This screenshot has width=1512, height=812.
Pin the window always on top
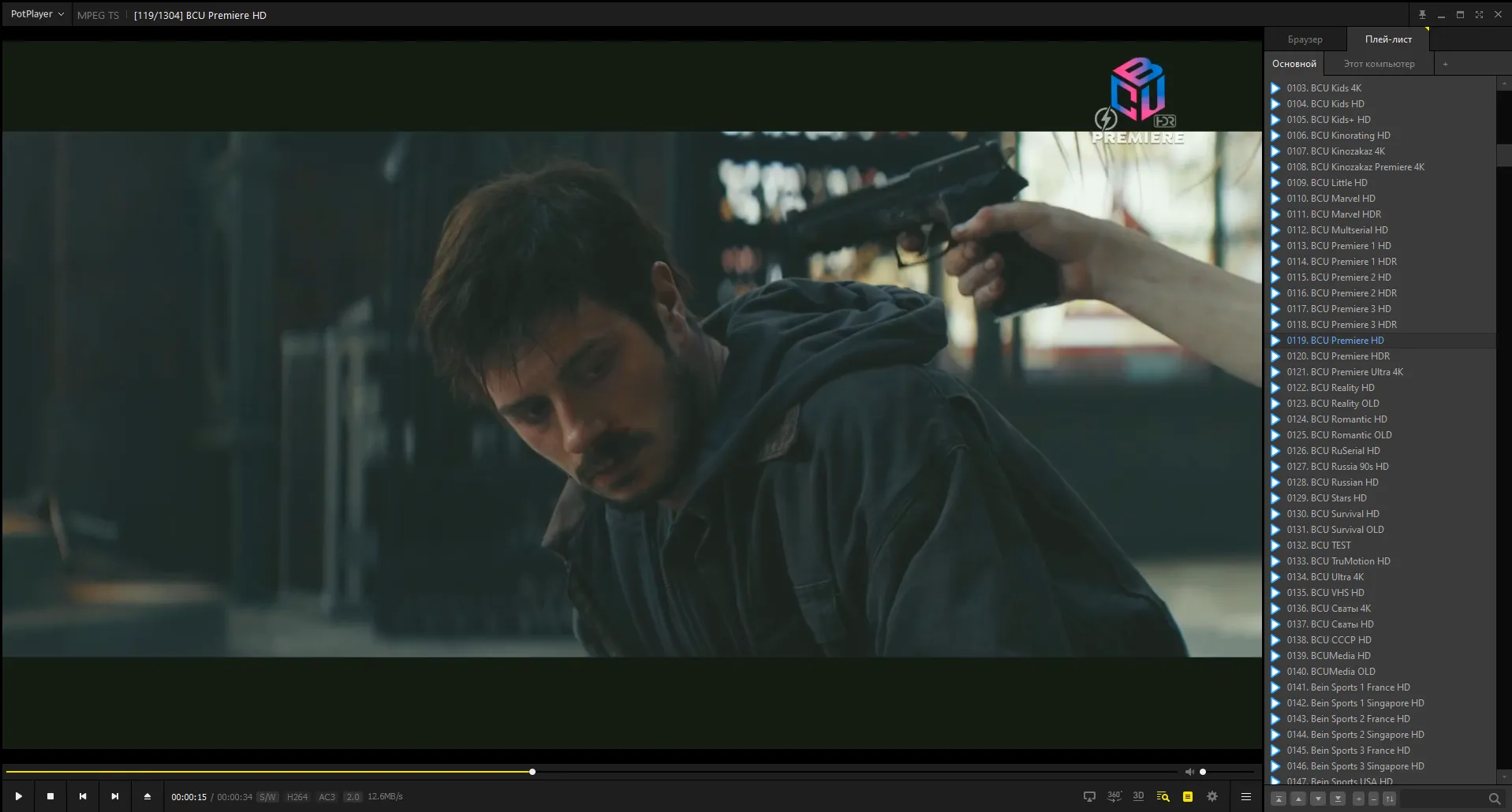pos(1422,14)
